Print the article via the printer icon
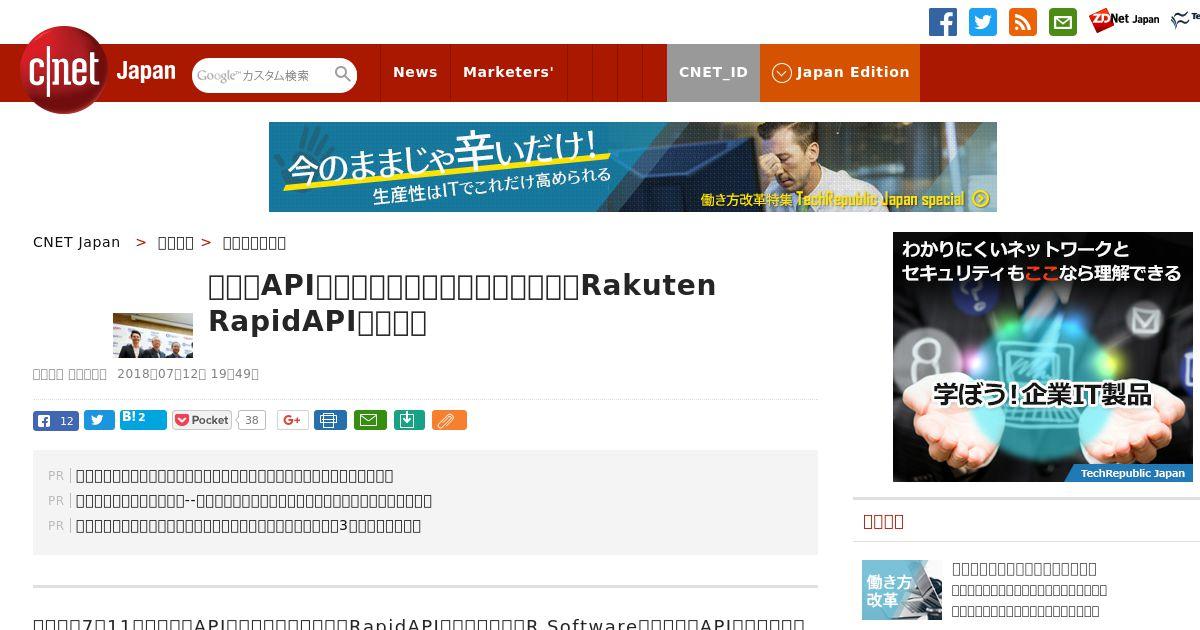The image size is (1200, 630). (x=330, y=421)
